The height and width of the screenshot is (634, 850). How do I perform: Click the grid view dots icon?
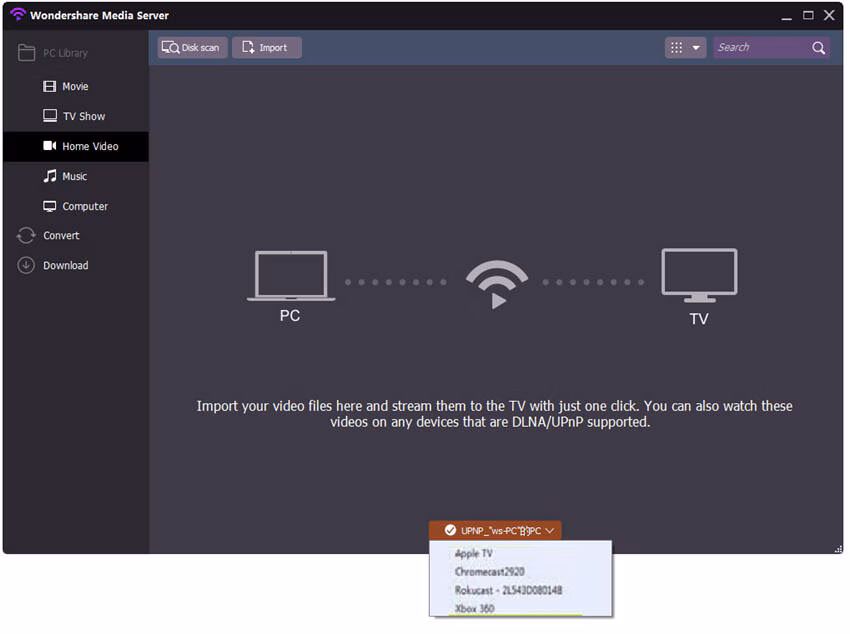(x=676, y=48)
